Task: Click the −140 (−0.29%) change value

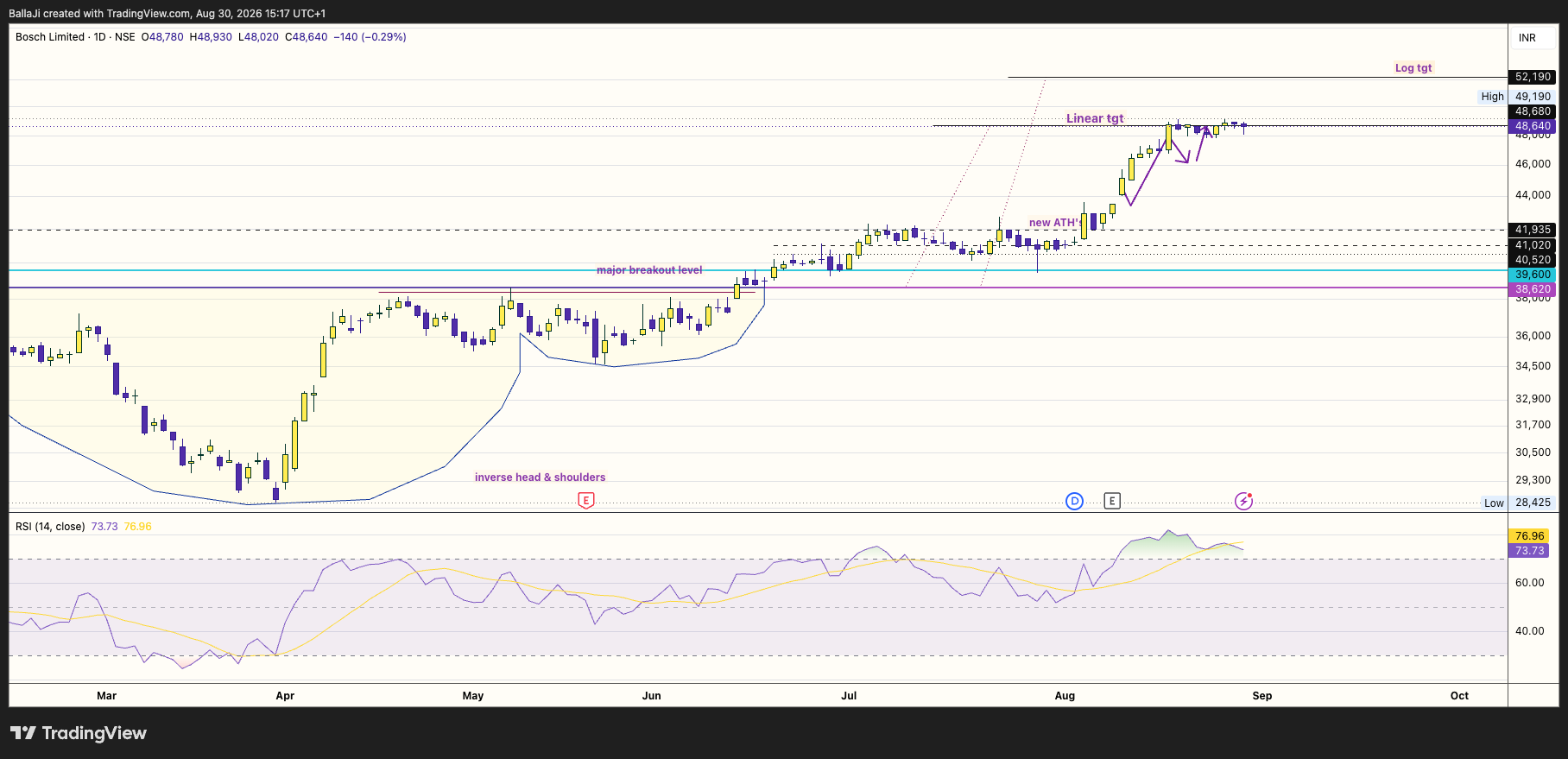Action: [370, 37]
